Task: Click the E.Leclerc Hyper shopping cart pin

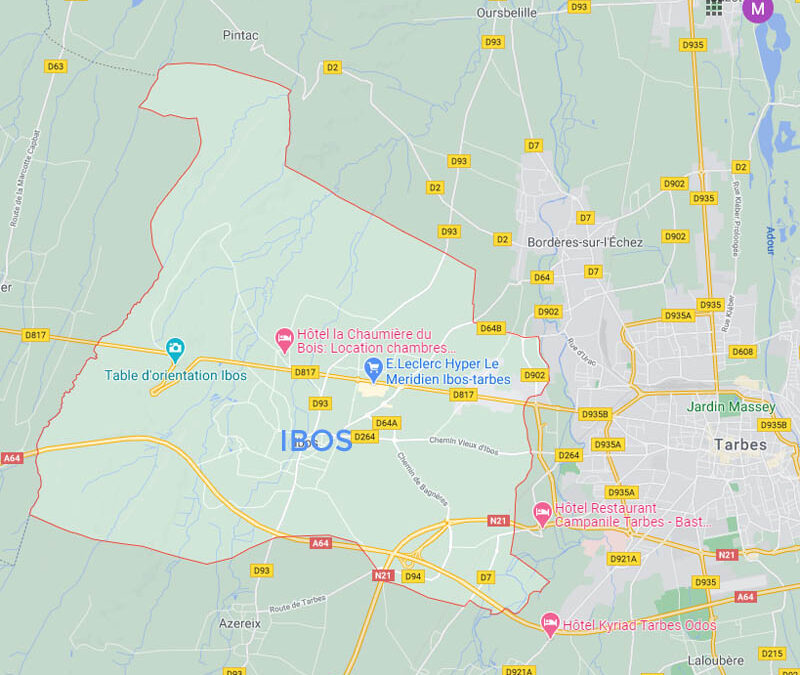Action: 373,370
